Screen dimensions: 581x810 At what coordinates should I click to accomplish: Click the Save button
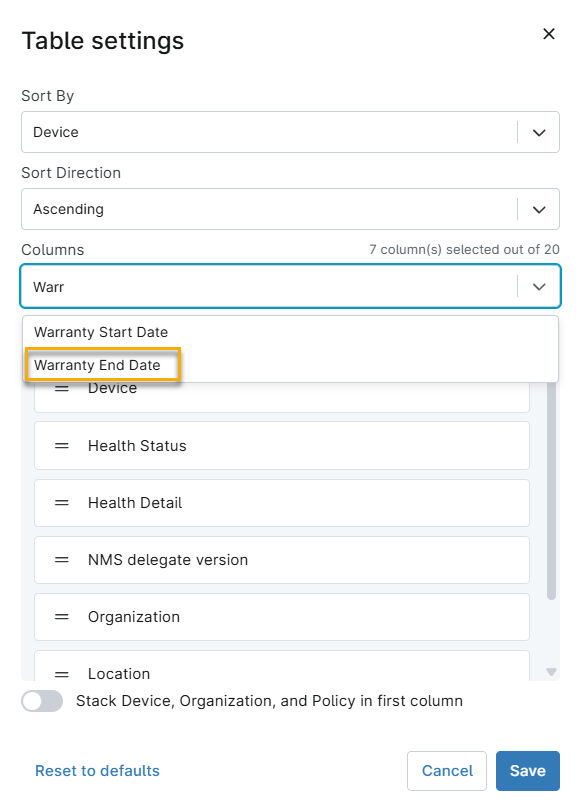tap(527, 771)
